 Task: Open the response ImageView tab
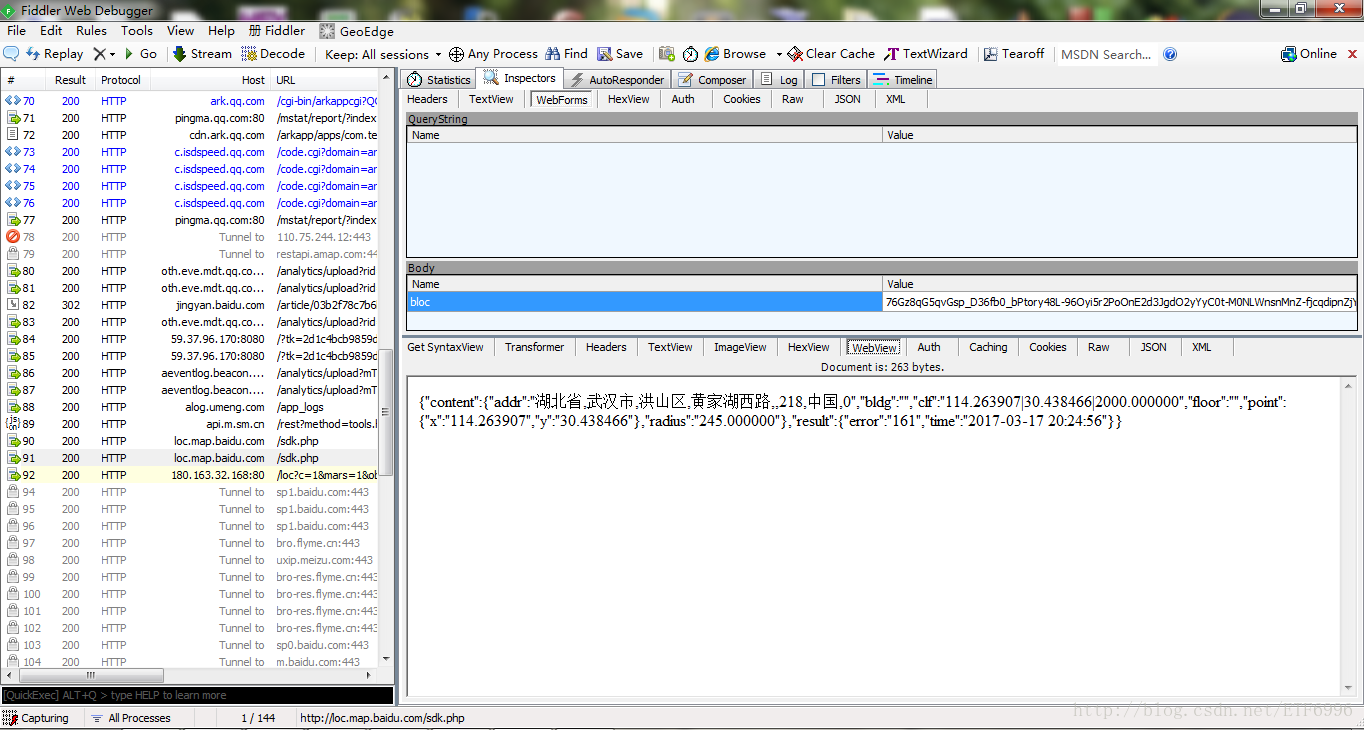(740, 347)
